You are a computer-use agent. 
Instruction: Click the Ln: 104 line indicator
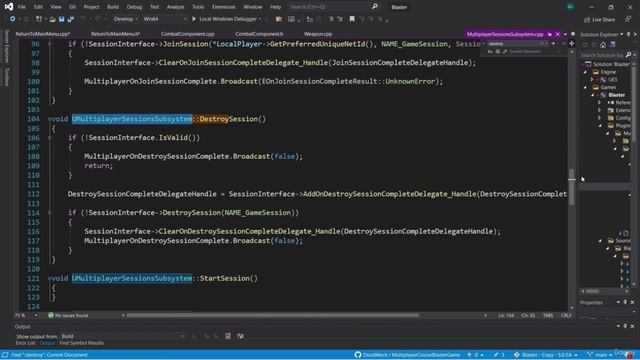pos(506,316)
